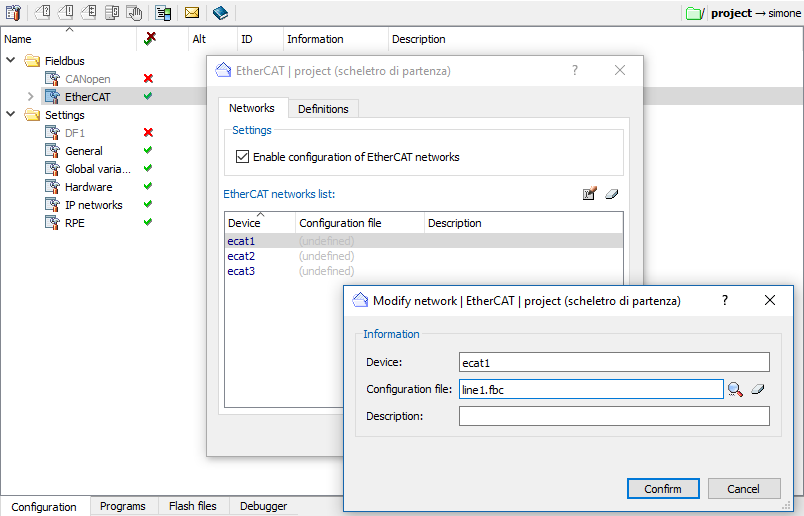Click the help question mark in Modify network dialog
Viewport: 804px width, 516px height.
pyautogui.click(x=725, y=301)
